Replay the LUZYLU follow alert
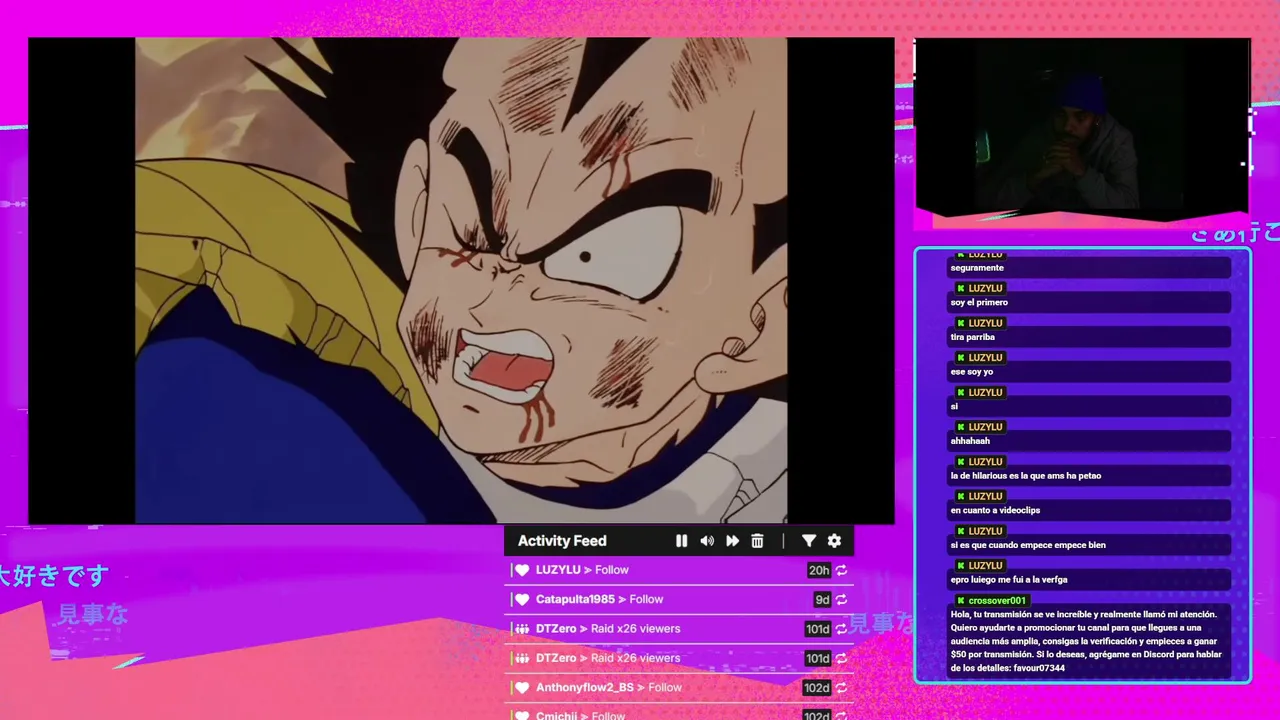This screenshot has width=1280, height=720. pos(842,570)
